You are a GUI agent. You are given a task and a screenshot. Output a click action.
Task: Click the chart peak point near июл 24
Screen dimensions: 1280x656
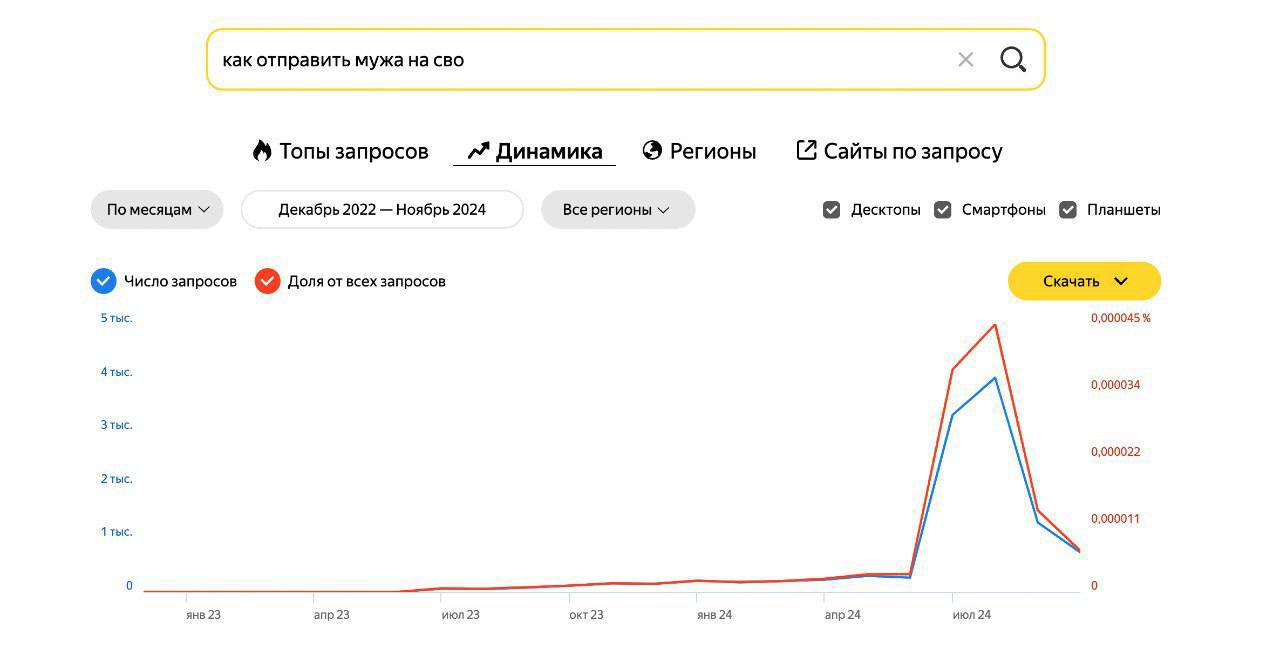(995, 325)
